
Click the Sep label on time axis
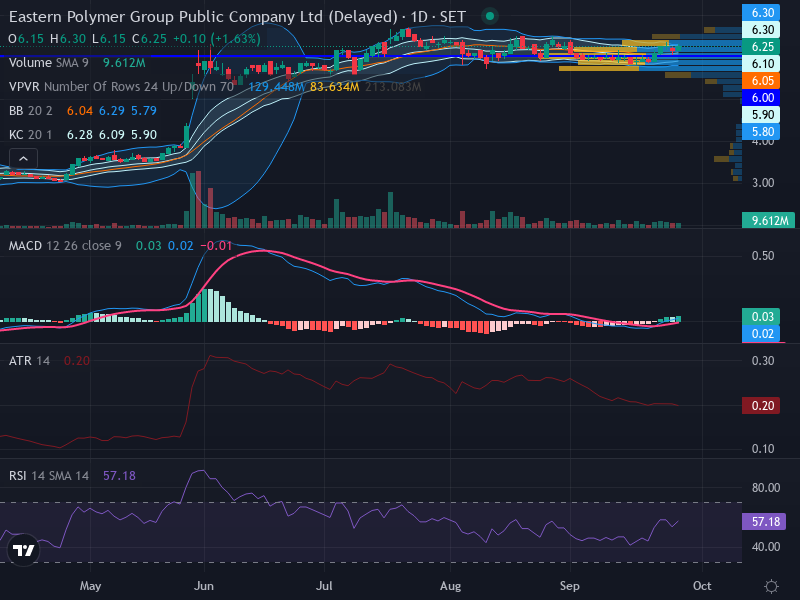(569, 586)
